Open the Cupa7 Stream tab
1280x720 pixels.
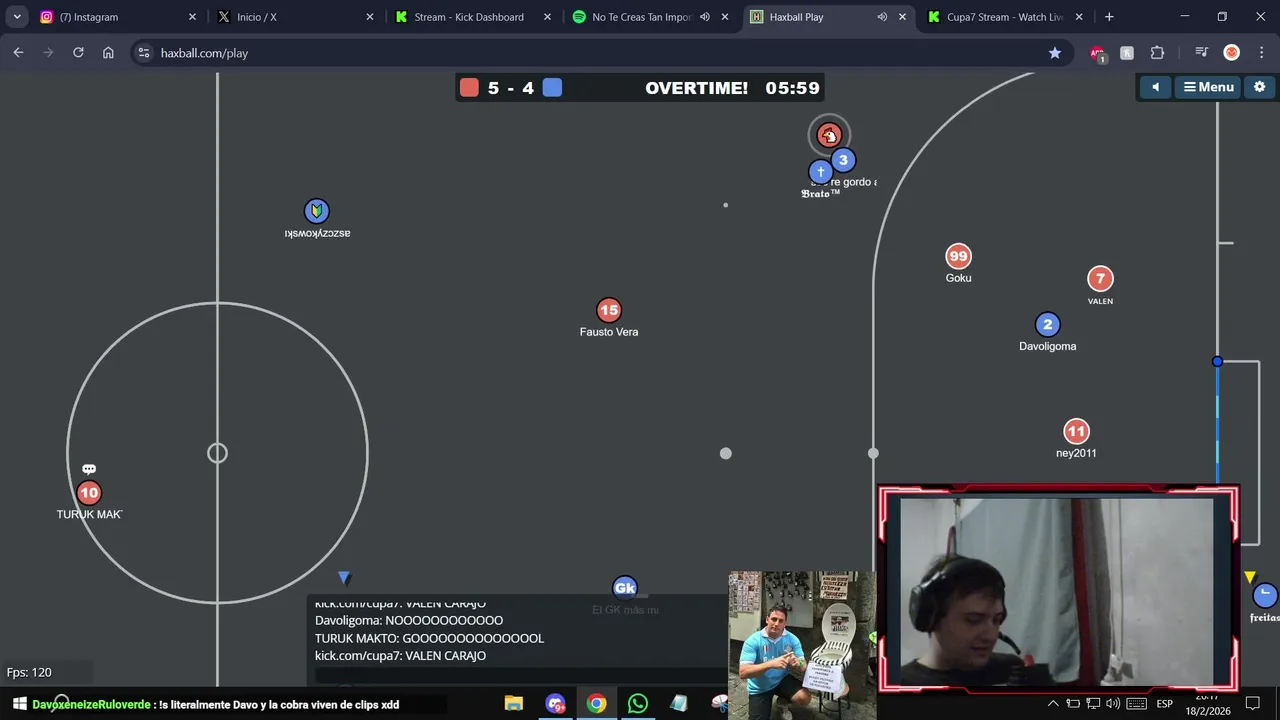(x=1007, y=17)
